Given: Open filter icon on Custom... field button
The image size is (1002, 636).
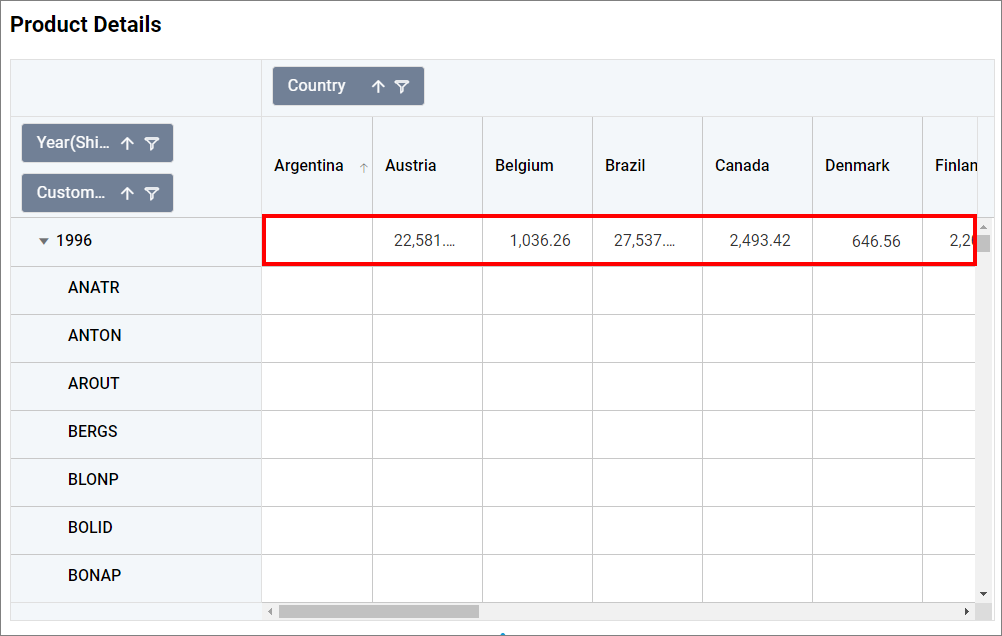Looking at the screenshot, I should [x=152, y=194].
